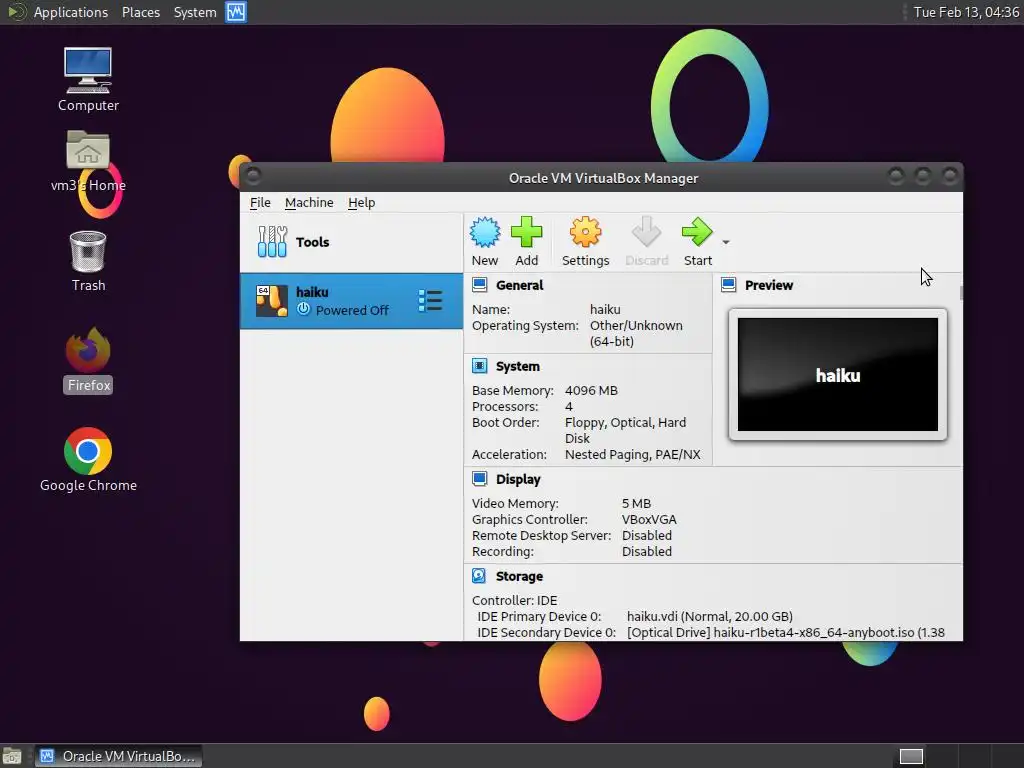Click the General section header
This screenshot has width=1024, height=768.
519,285
